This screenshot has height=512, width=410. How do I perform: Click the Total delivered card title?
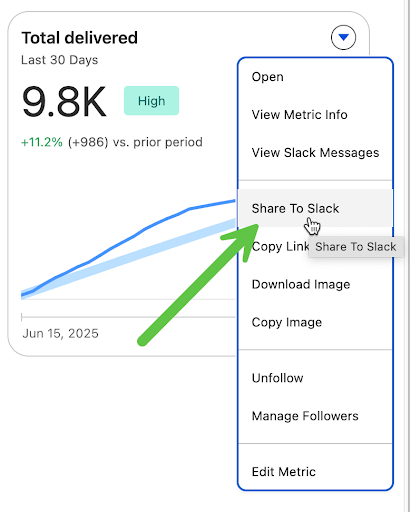coord(79,38)
